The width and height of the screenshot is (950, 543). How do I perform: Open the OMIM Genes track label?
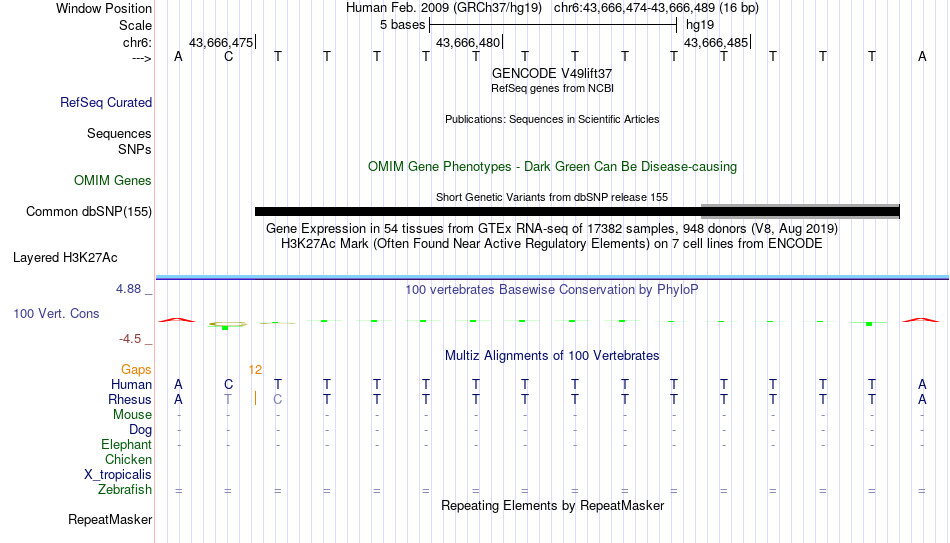coord(112,181)
